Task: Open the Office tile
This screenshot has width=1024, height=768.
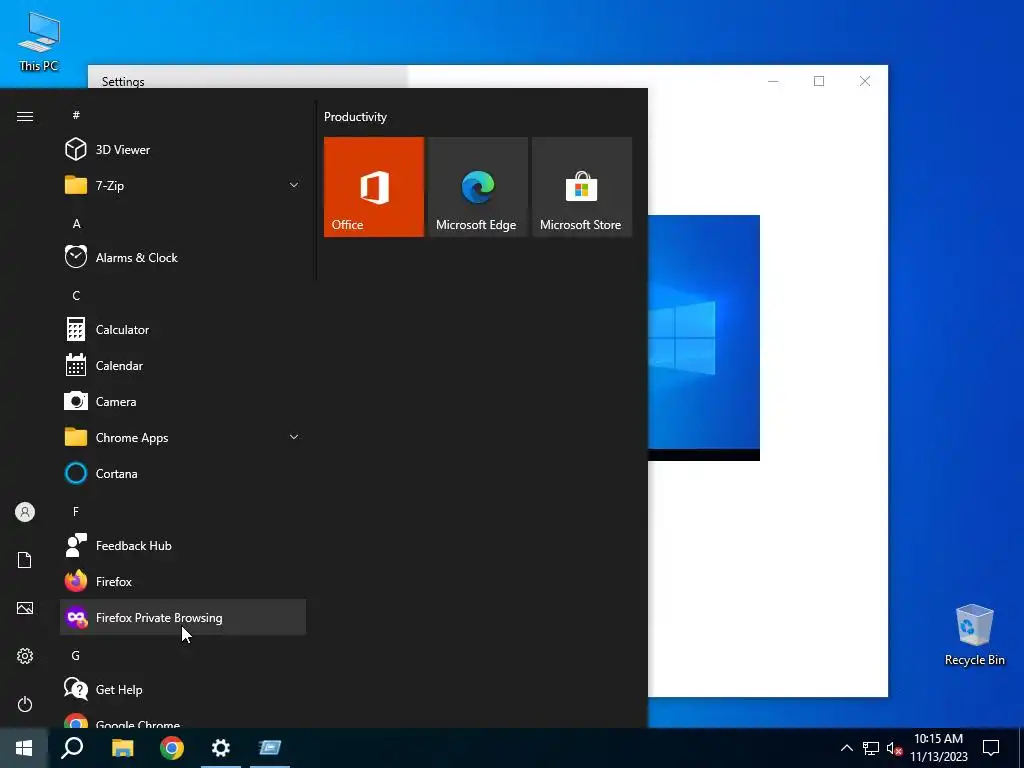Action: coord(374,187)
